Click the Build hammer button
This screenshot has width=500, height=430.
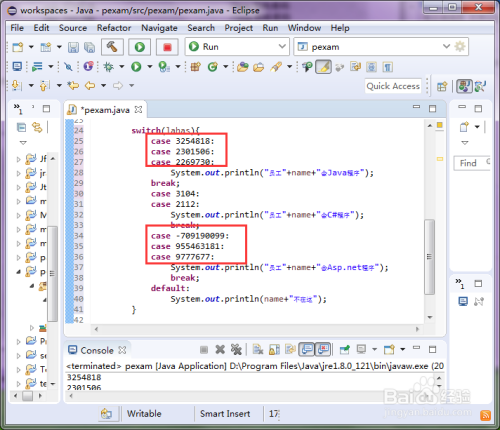112,47
